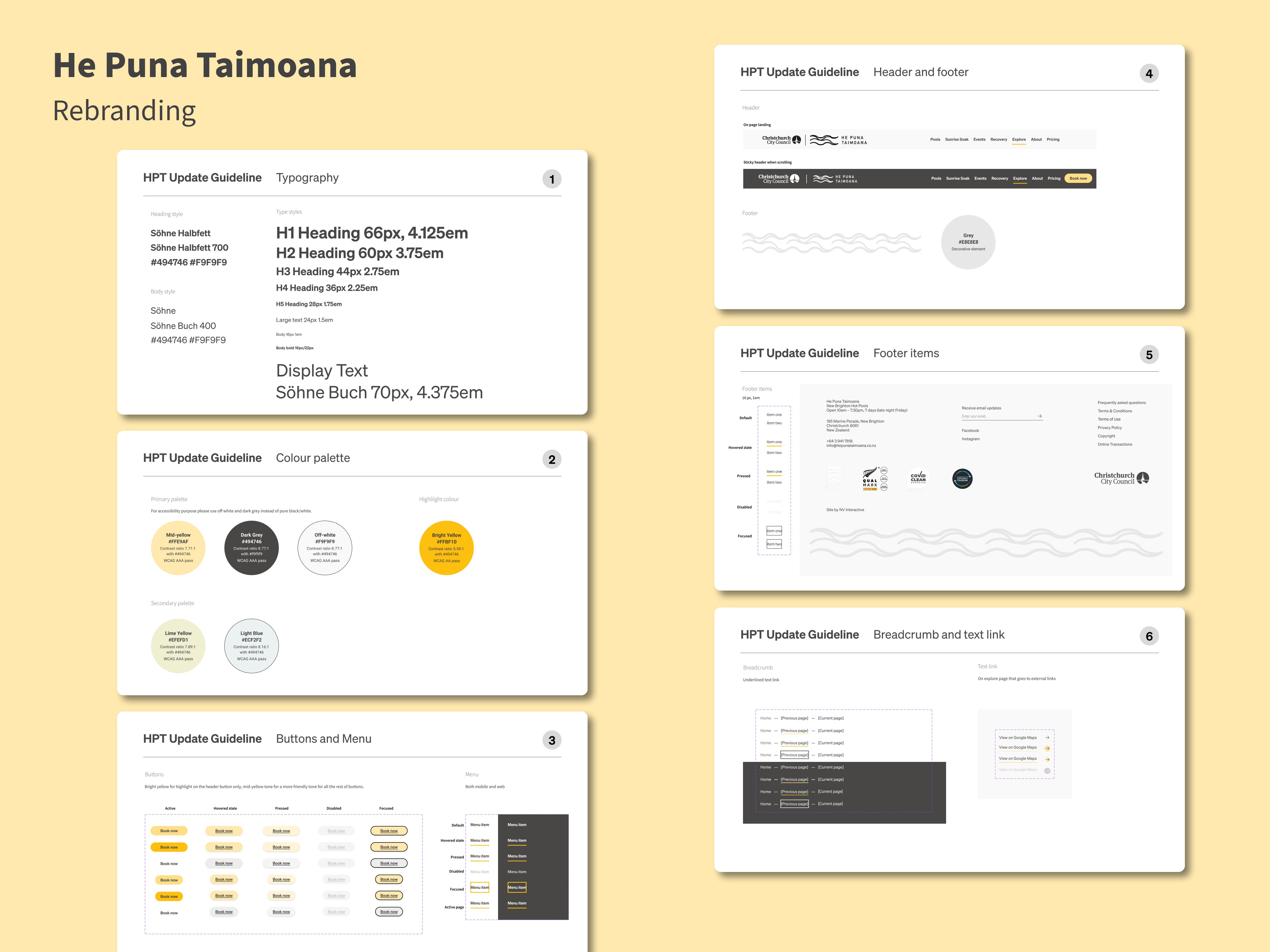The image size is (1270, 952).
Task: Click the Christchurch City Council logo in the dark sticky header
Action: click(x=779, y=178)
